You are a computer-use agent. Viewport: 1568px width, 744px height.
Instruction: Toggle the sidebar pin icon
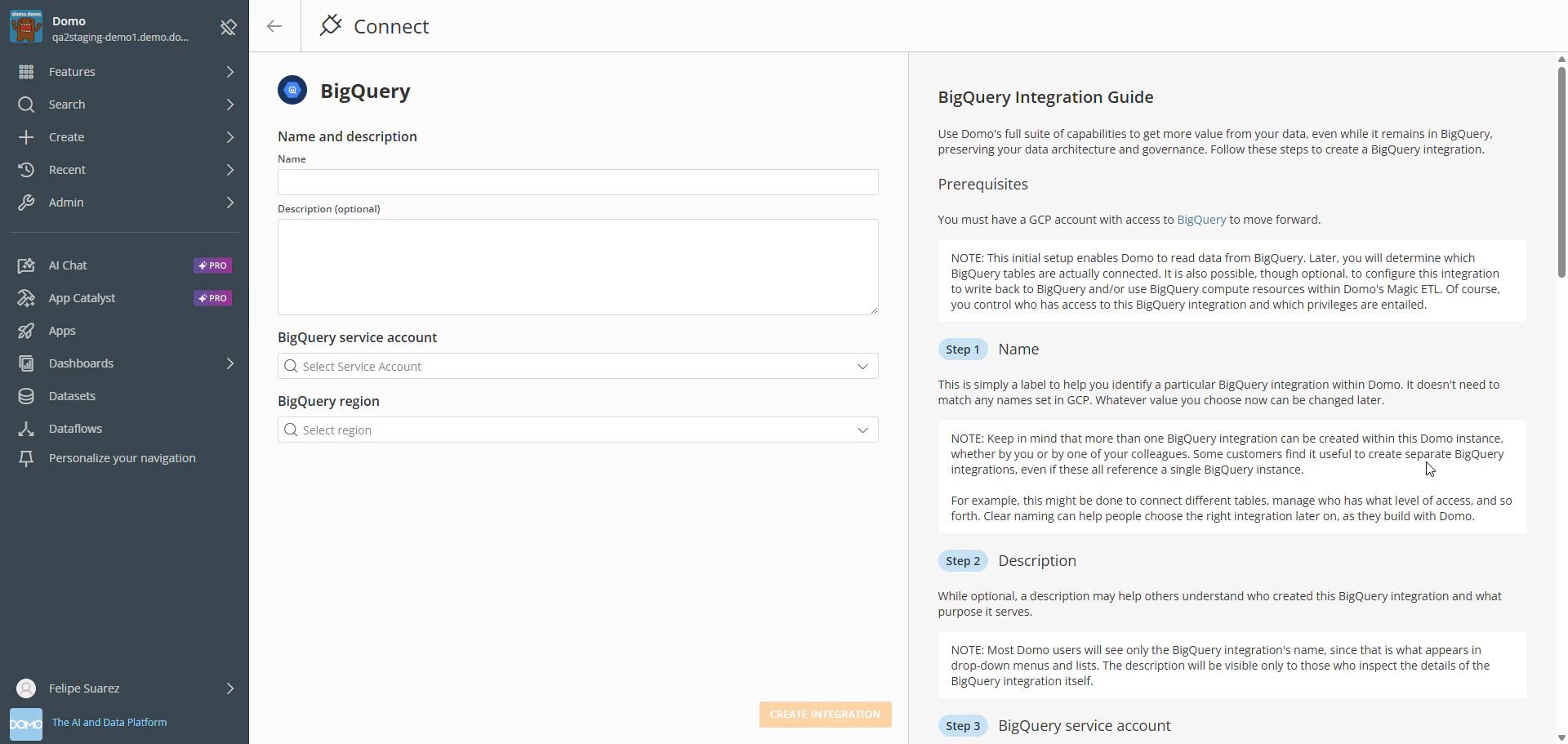pyautogui.click(x=229, y=28)
